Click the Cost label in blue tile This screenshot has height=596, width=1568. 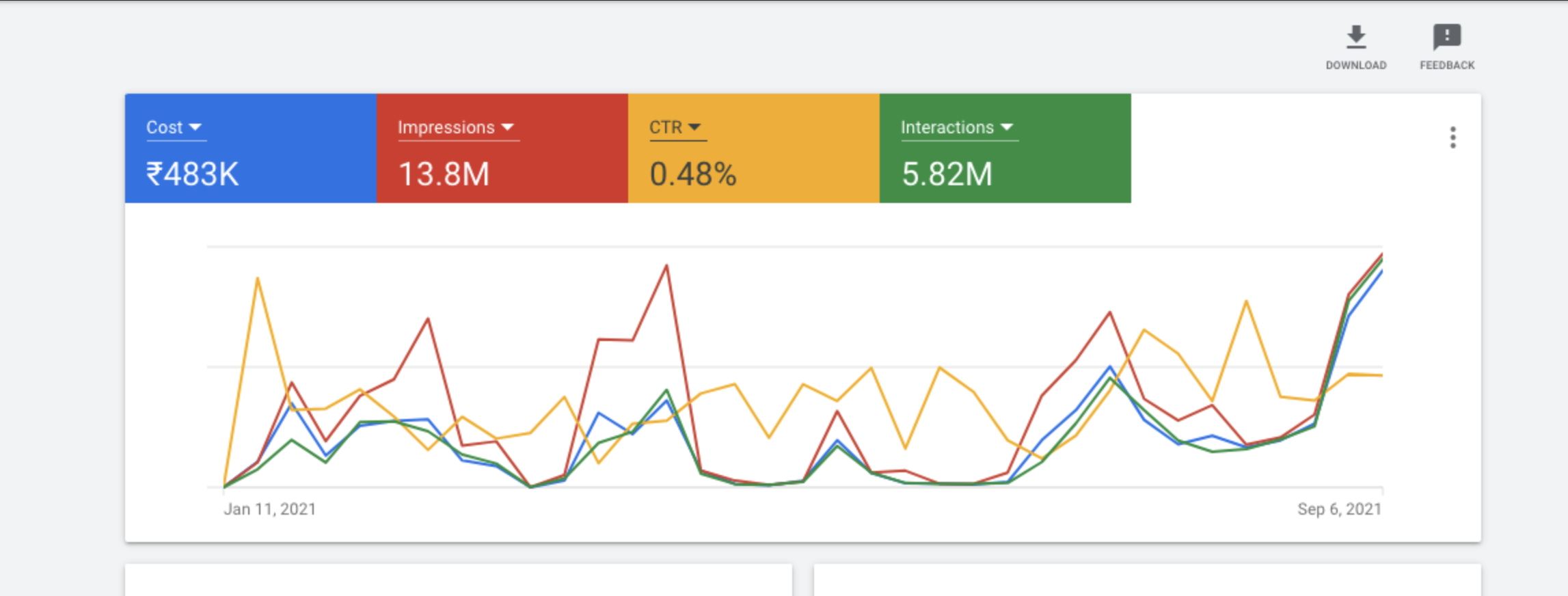click(164, 127)
